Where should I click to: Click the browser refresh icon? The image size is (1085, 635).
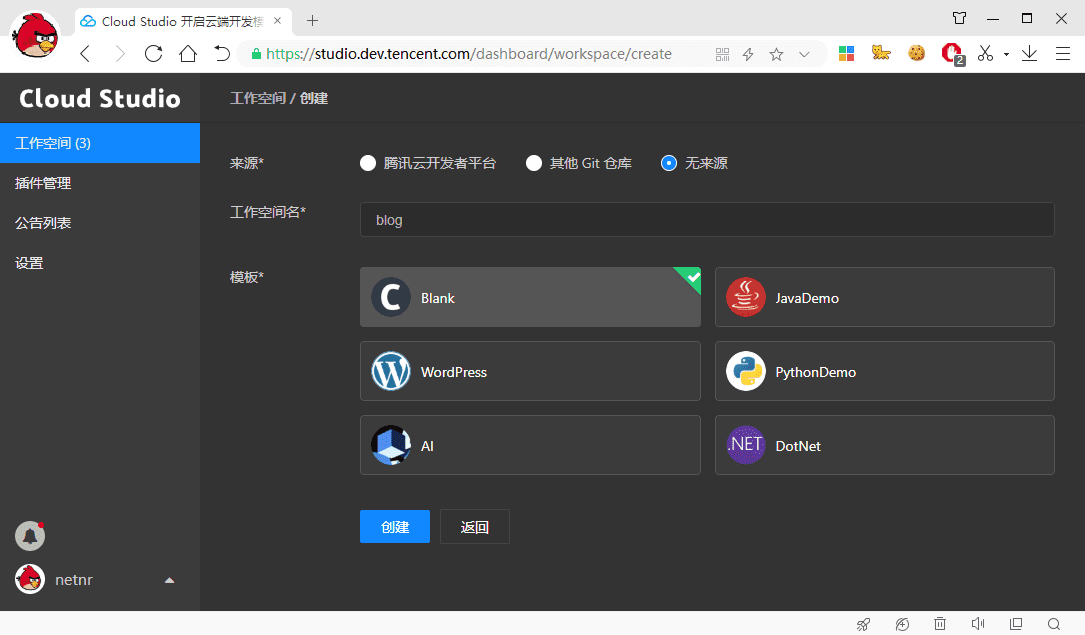(153, 54)
